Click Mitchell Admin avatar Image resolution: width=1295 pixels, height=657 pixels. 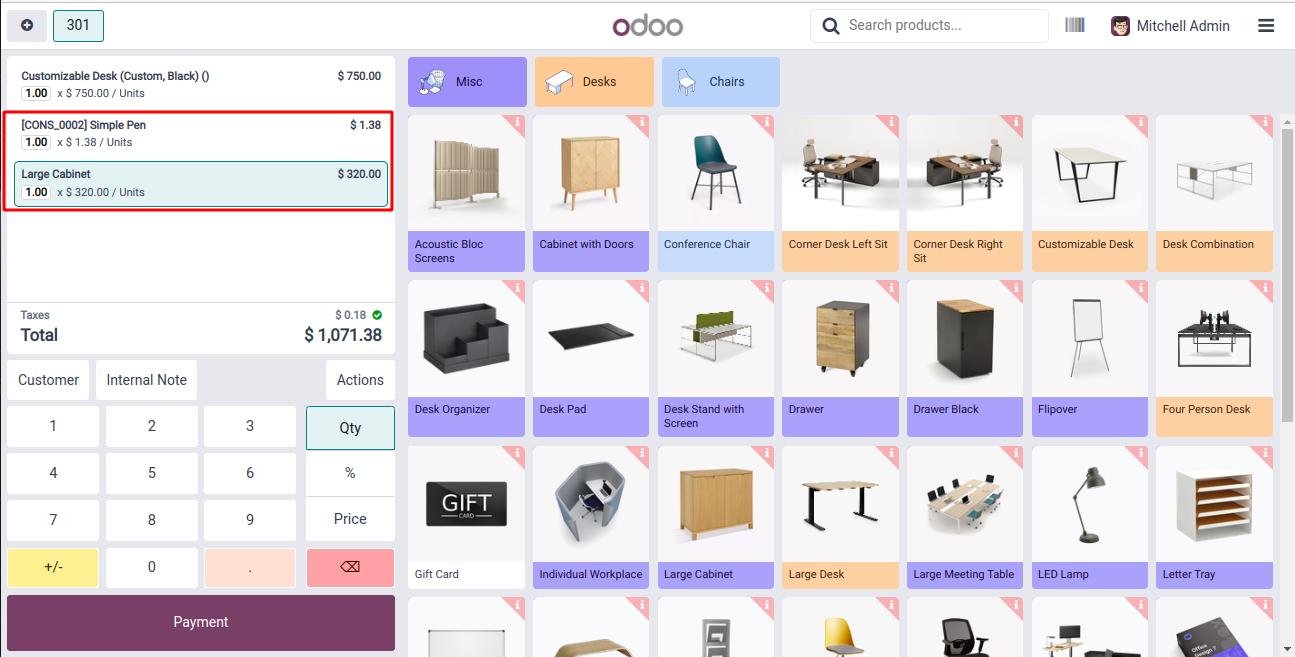click(1121, 26)
